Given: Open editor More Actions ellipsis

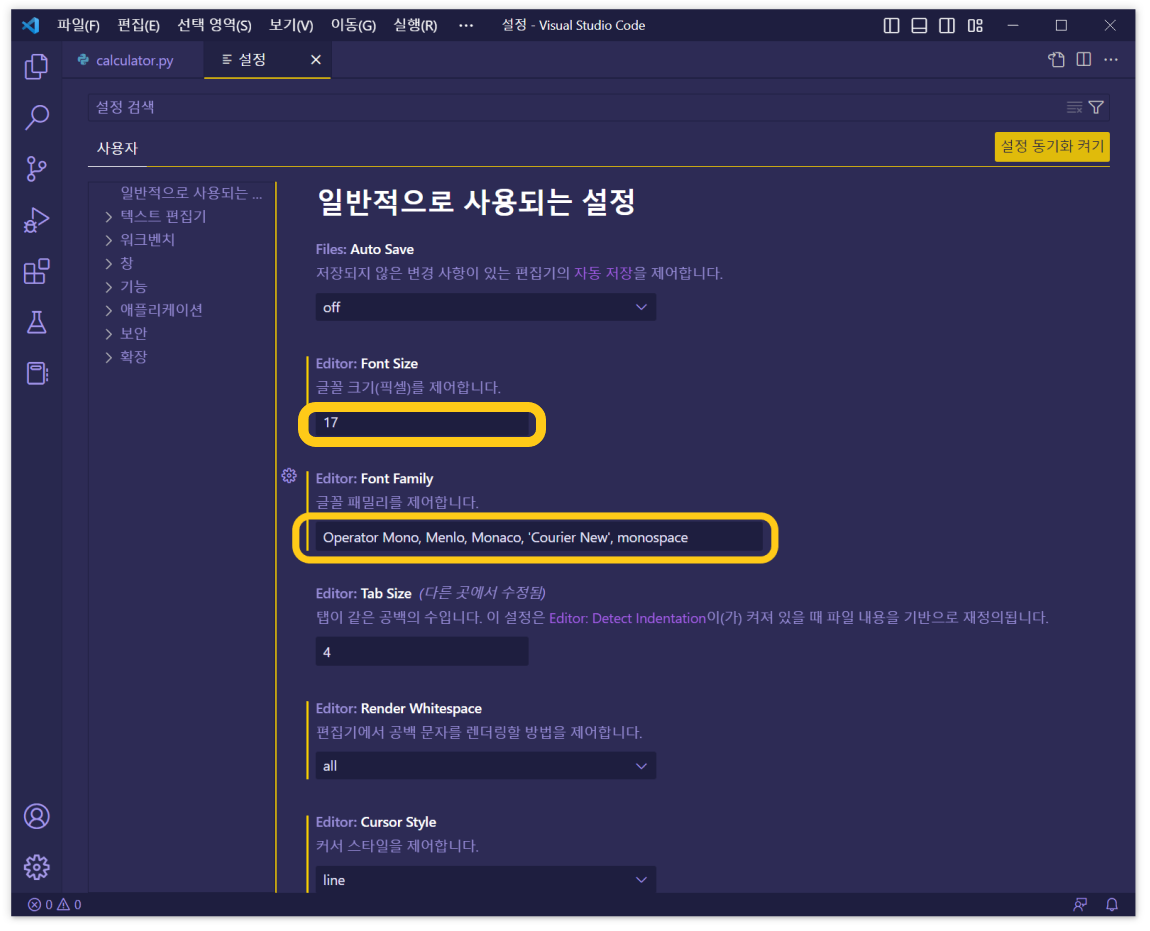Looking at the screenshot, I should tap(1111, 59).
